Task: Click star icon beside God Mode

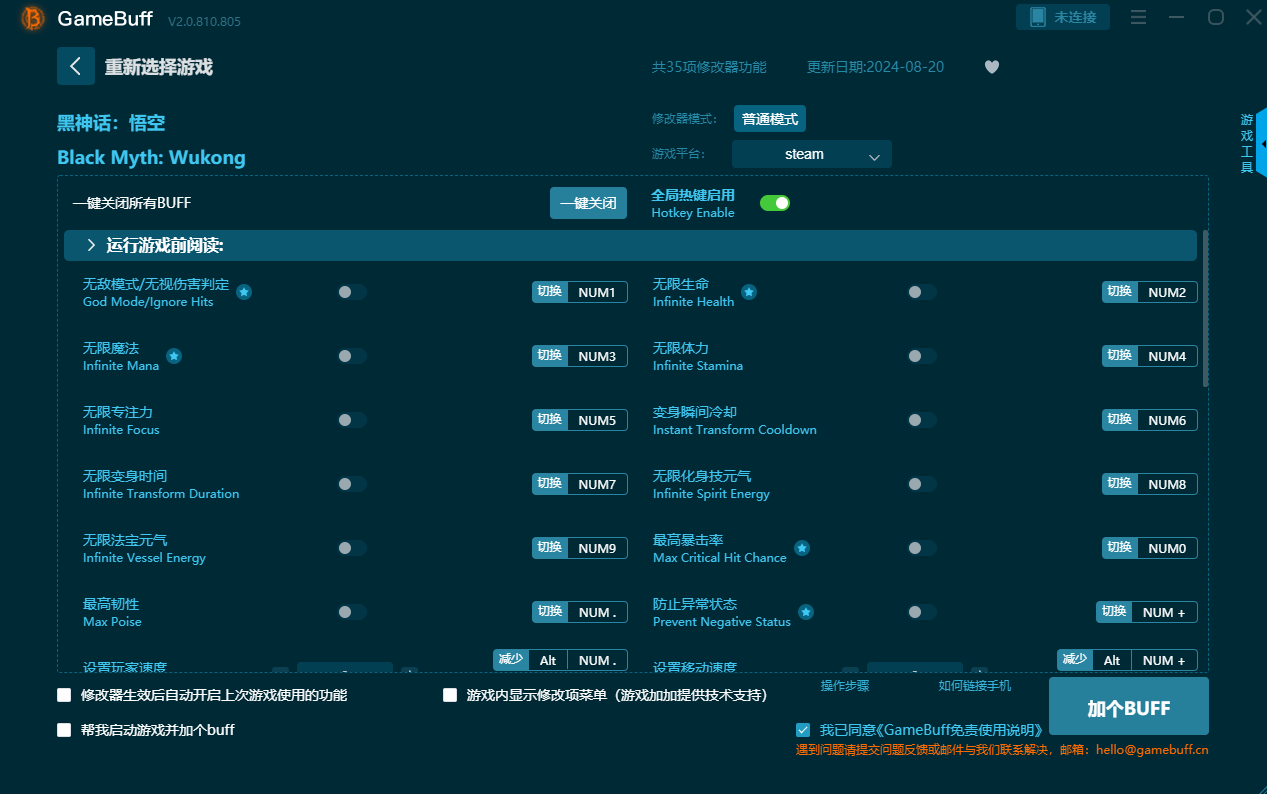Action: click(x=244, y=292)
